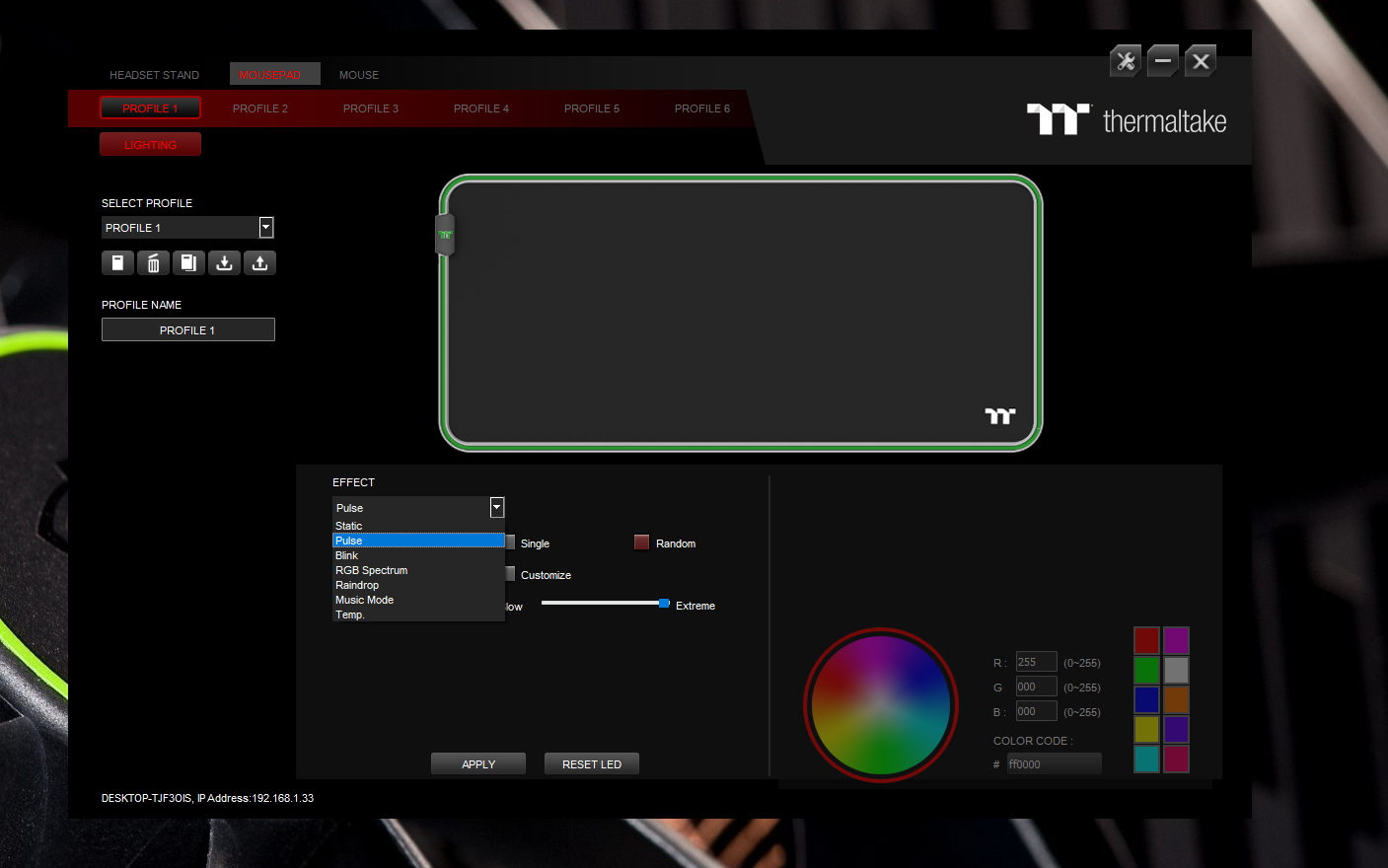
Task: Choose Temp. from the effect list
Action: [x=418, y=615]
